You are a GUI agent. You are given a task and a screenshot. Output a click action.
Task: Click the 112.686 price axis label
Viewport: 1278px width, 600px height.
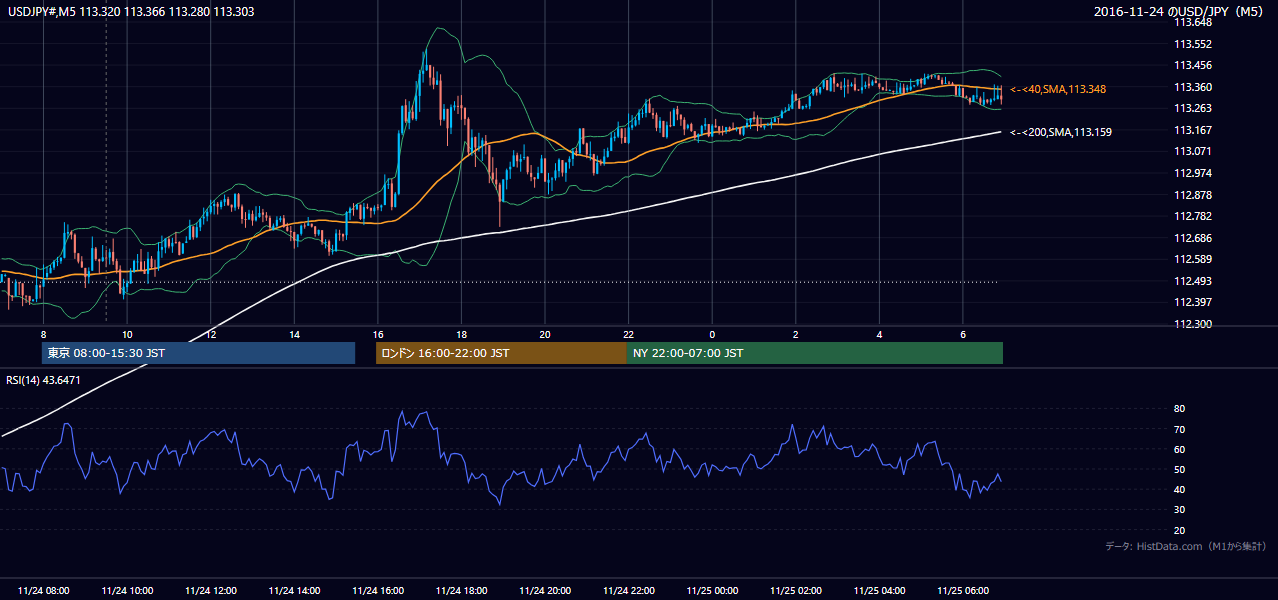(x=1192, y=238)
